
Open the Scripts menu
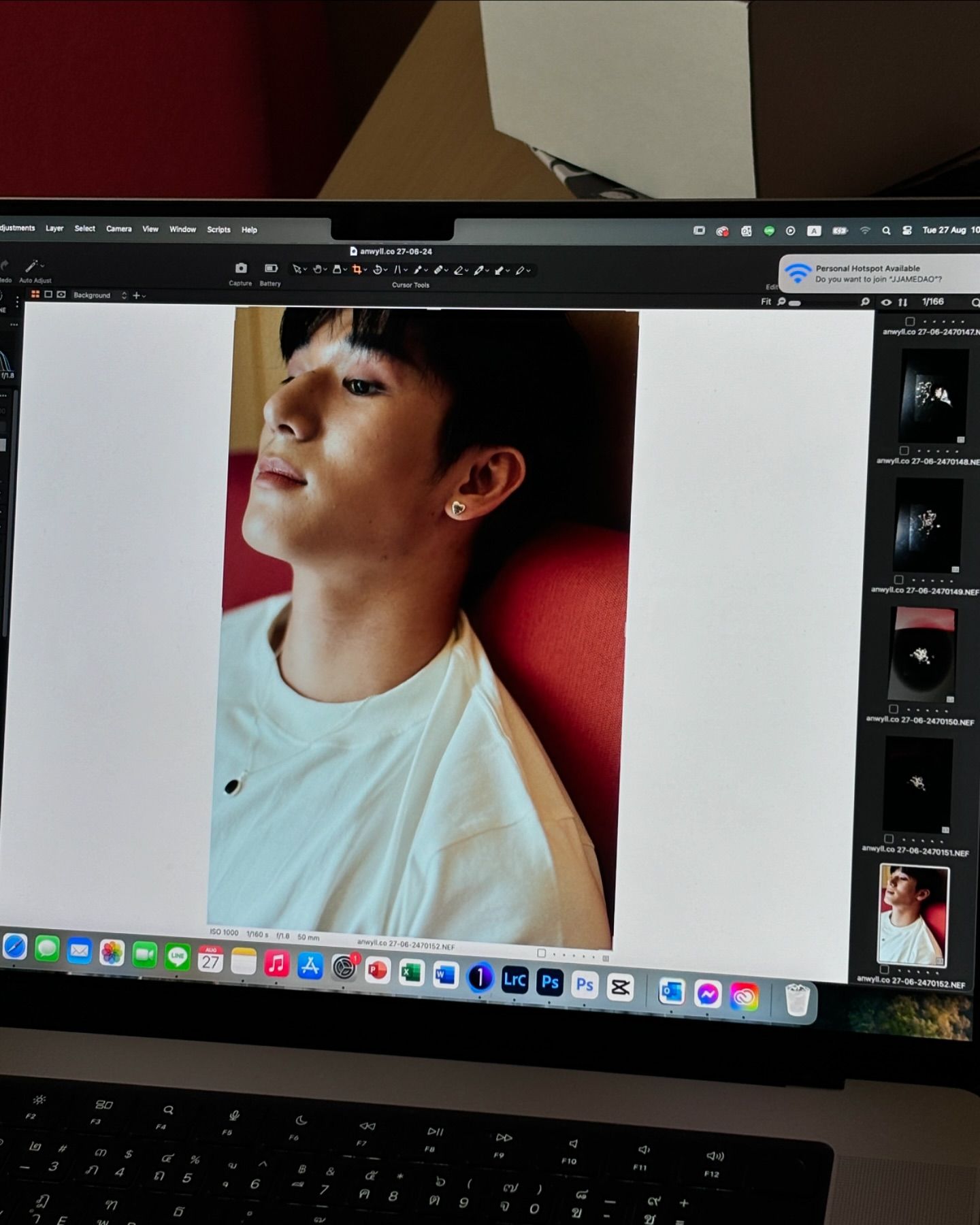tap(218, 230)
